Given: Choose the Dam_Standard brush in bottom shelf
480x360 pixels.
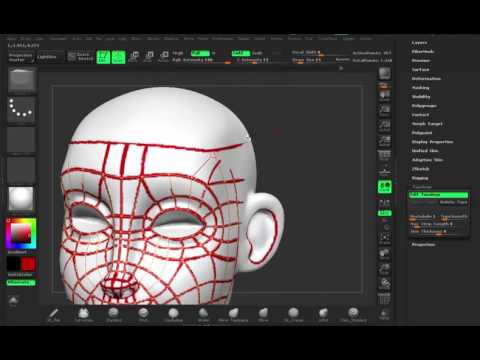Looking at the screenshot, I should [x=353, y=315].
